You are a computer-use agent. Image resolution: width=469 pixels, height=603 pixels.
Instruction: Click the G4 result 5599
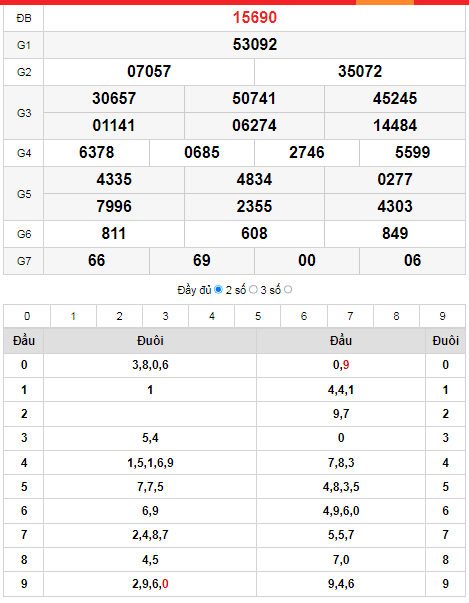[412, 153]
